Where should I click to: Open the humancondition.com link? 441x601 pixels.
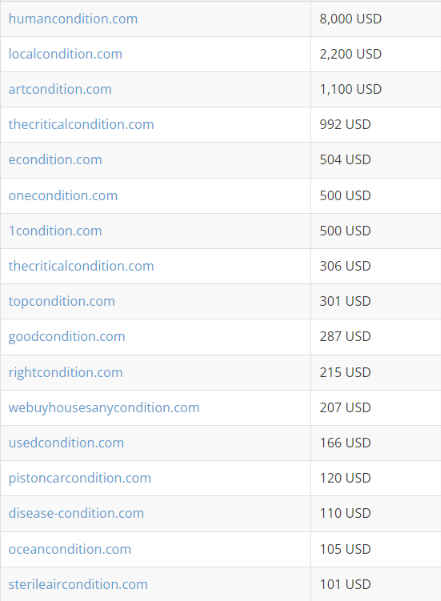click(x=73, y=19)
